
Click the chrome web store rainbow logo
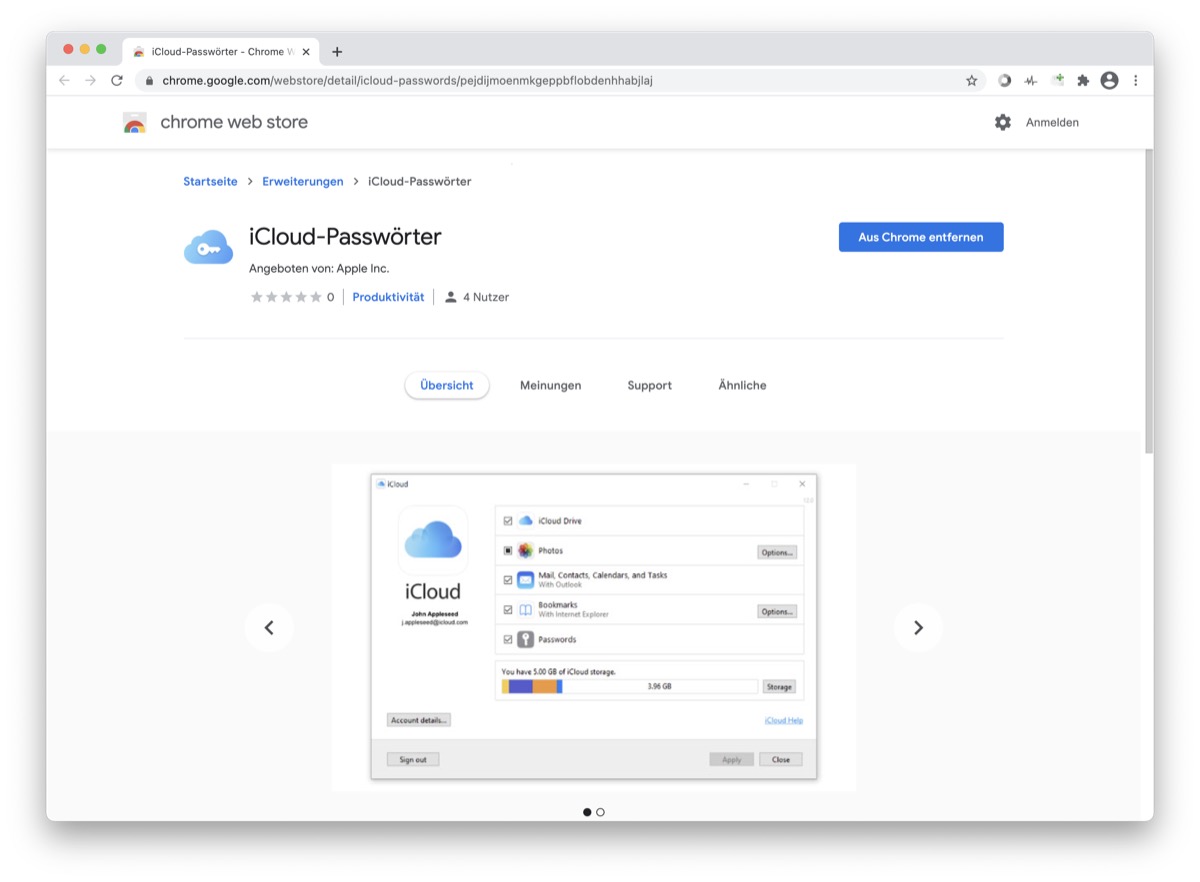pos(135,123)
